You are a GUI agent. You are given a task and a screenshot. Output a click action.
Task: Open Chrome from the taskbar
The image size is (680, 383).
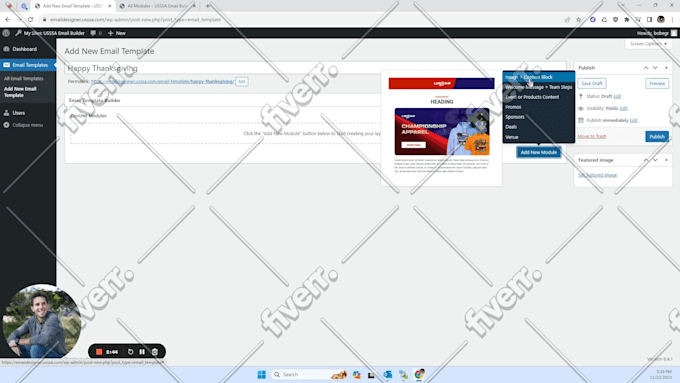tap(419, 374)
